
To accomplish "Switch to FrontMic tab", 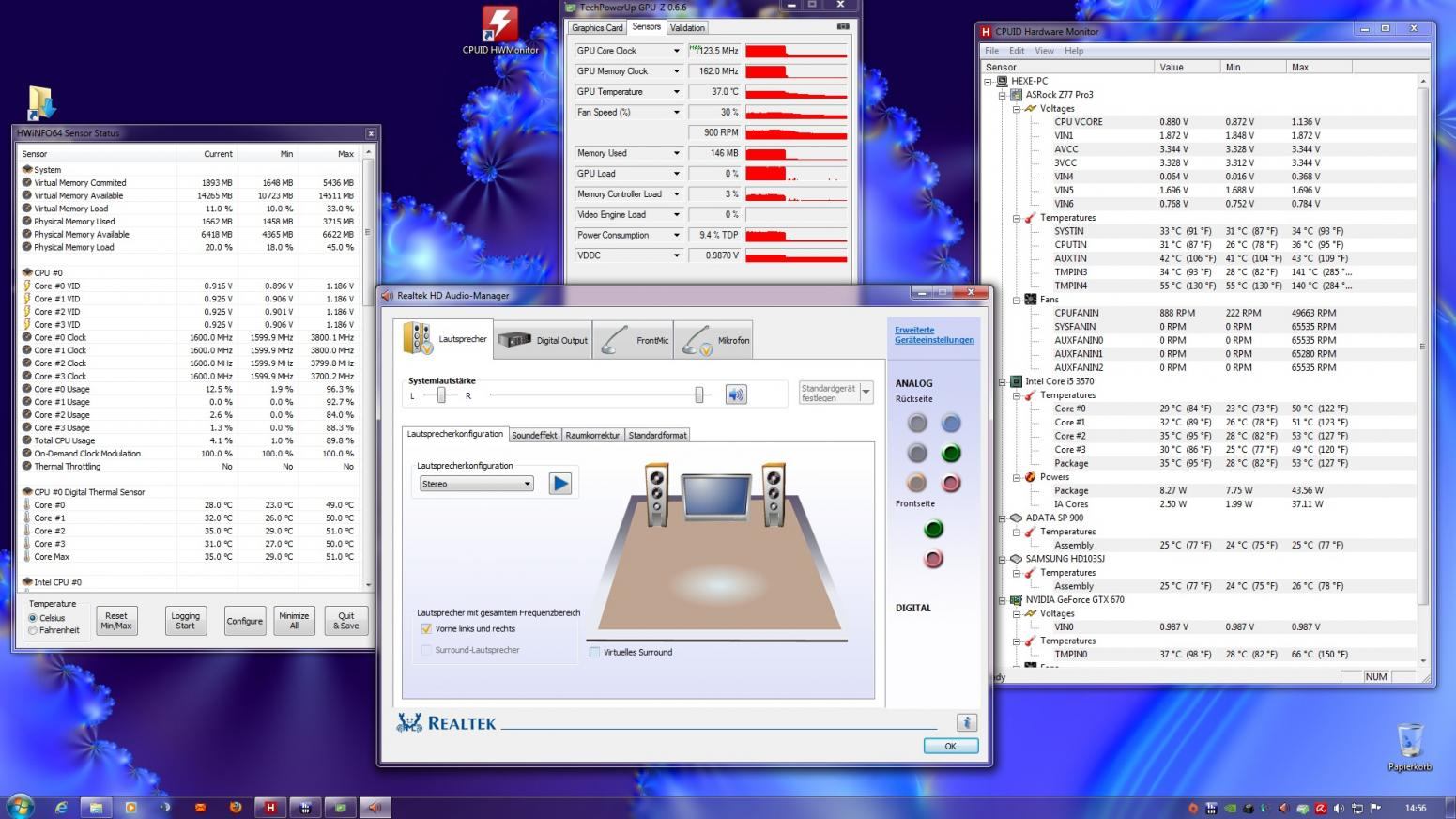I will 633,340.
